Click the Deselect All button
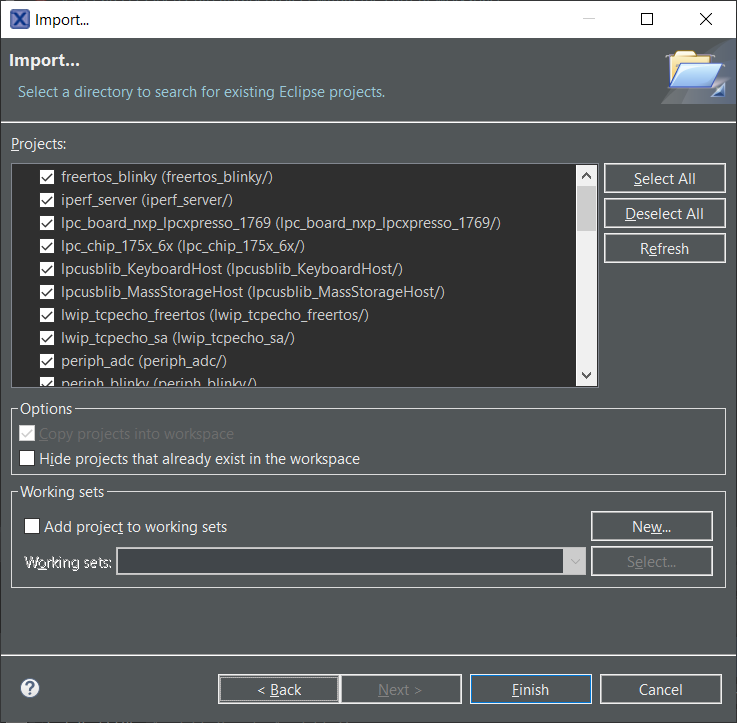Viewport: 737px width, 723px height. pos(665,213)
